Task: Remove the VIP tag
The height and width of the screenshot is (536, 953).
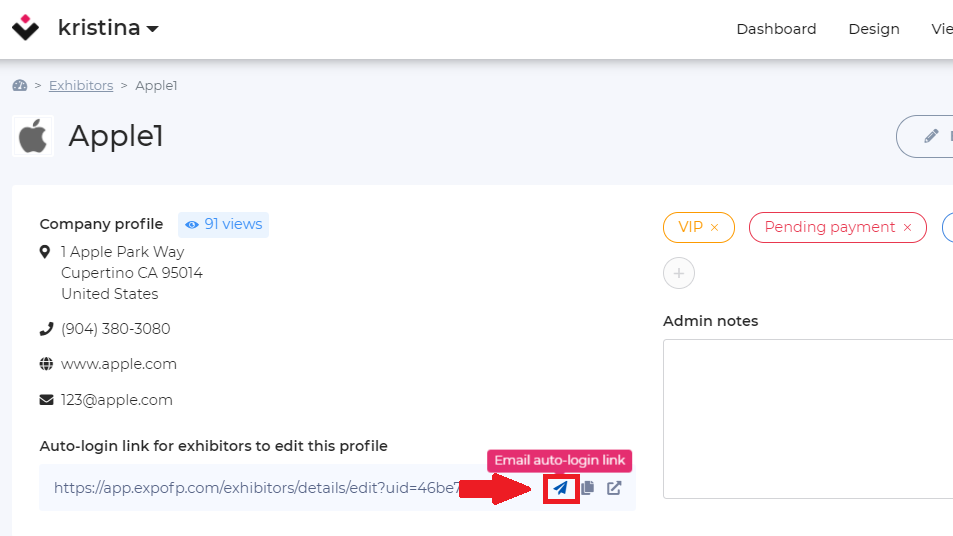Action: (715, 227)
